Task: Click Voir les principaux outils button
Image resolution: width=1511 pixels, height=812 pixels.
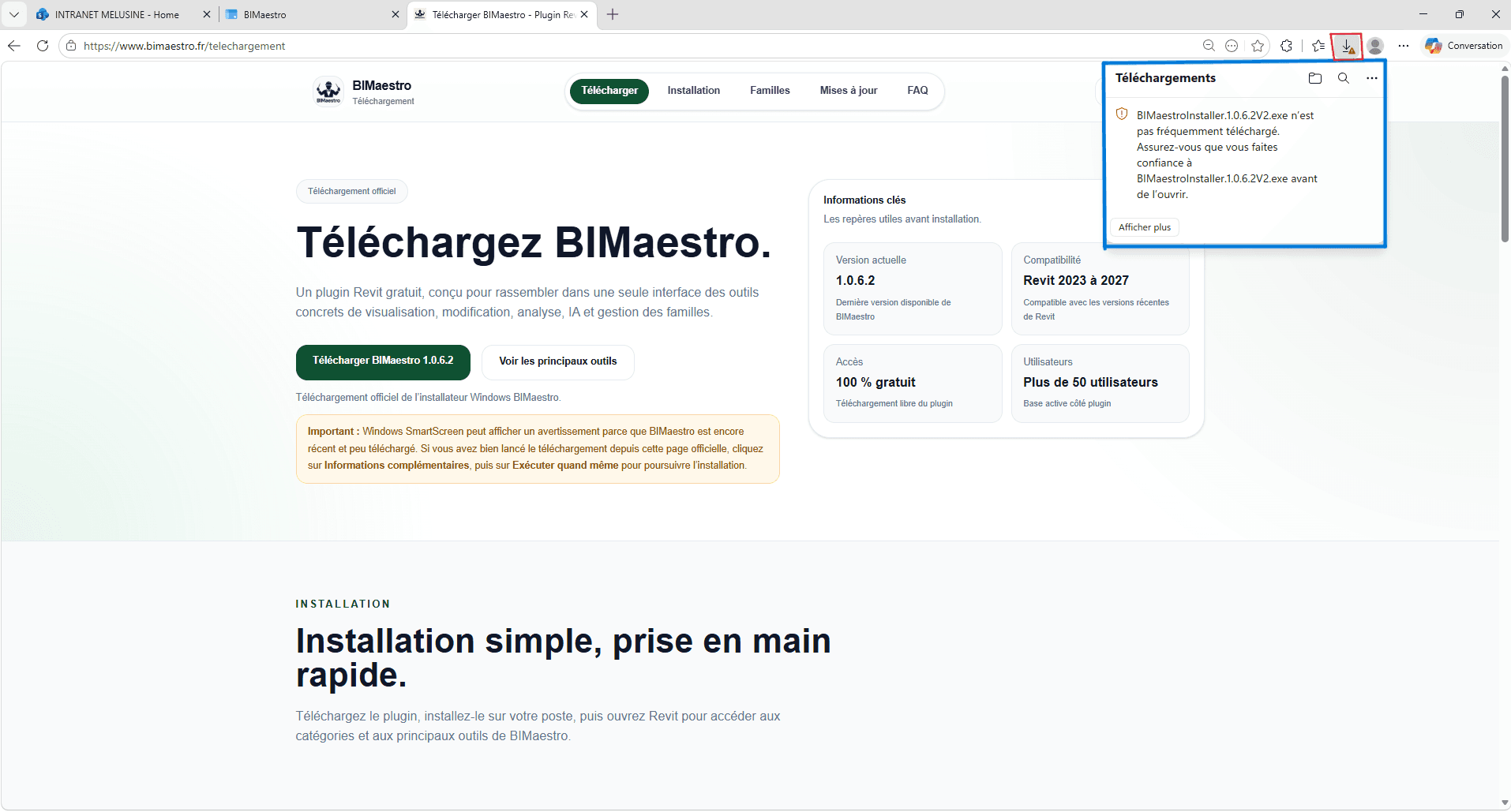Action: pos(558,361)
